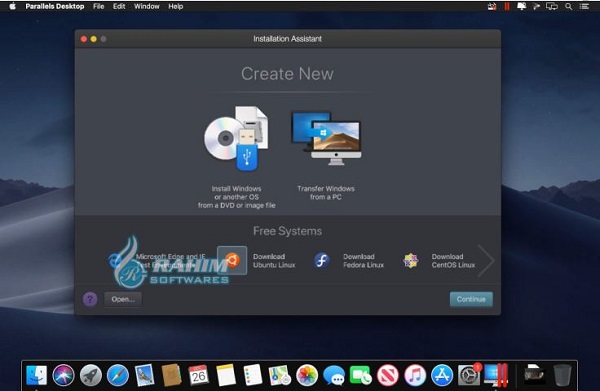Select "Download Fedora Linux" label text
600x391 pixels.
click(x=364, y=261)
